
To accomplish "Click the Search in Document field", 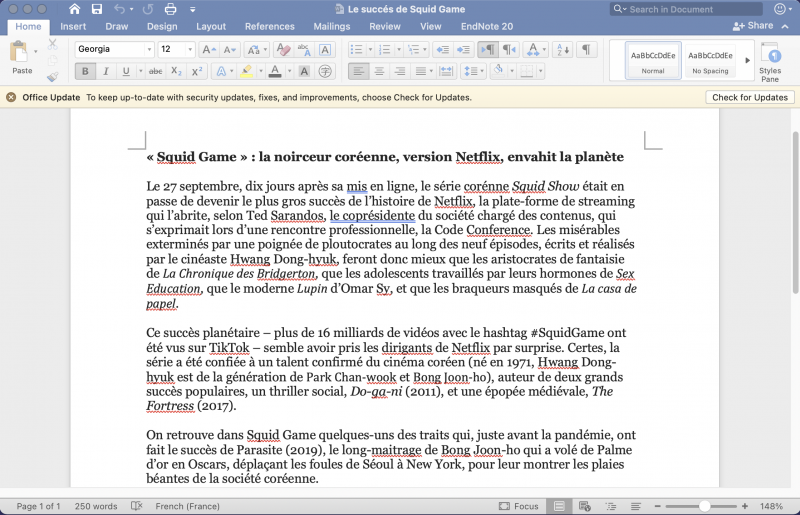I will (686, 9).
